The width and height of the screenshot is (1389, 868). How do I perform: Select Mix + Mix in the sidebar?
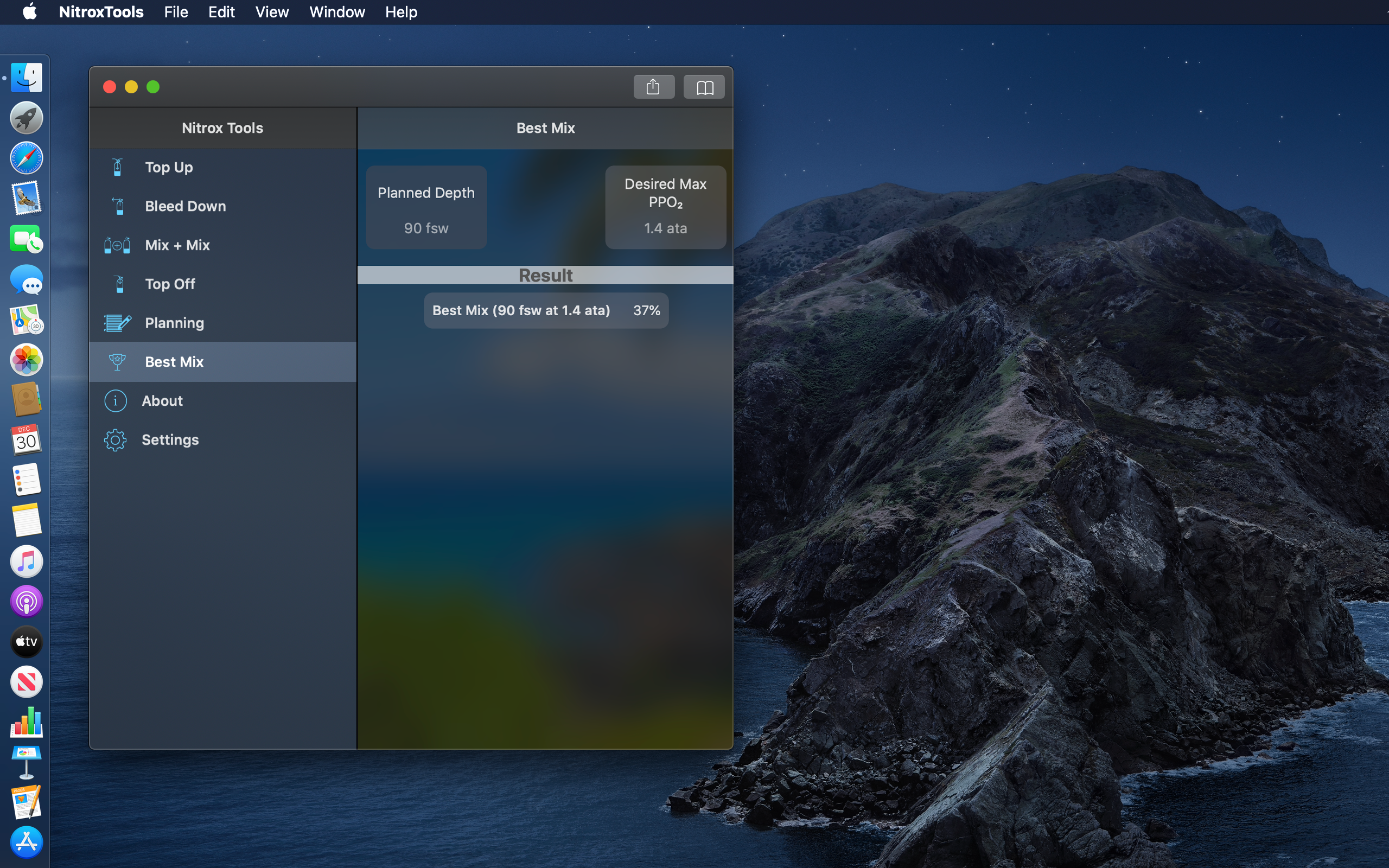click(224, 245)
